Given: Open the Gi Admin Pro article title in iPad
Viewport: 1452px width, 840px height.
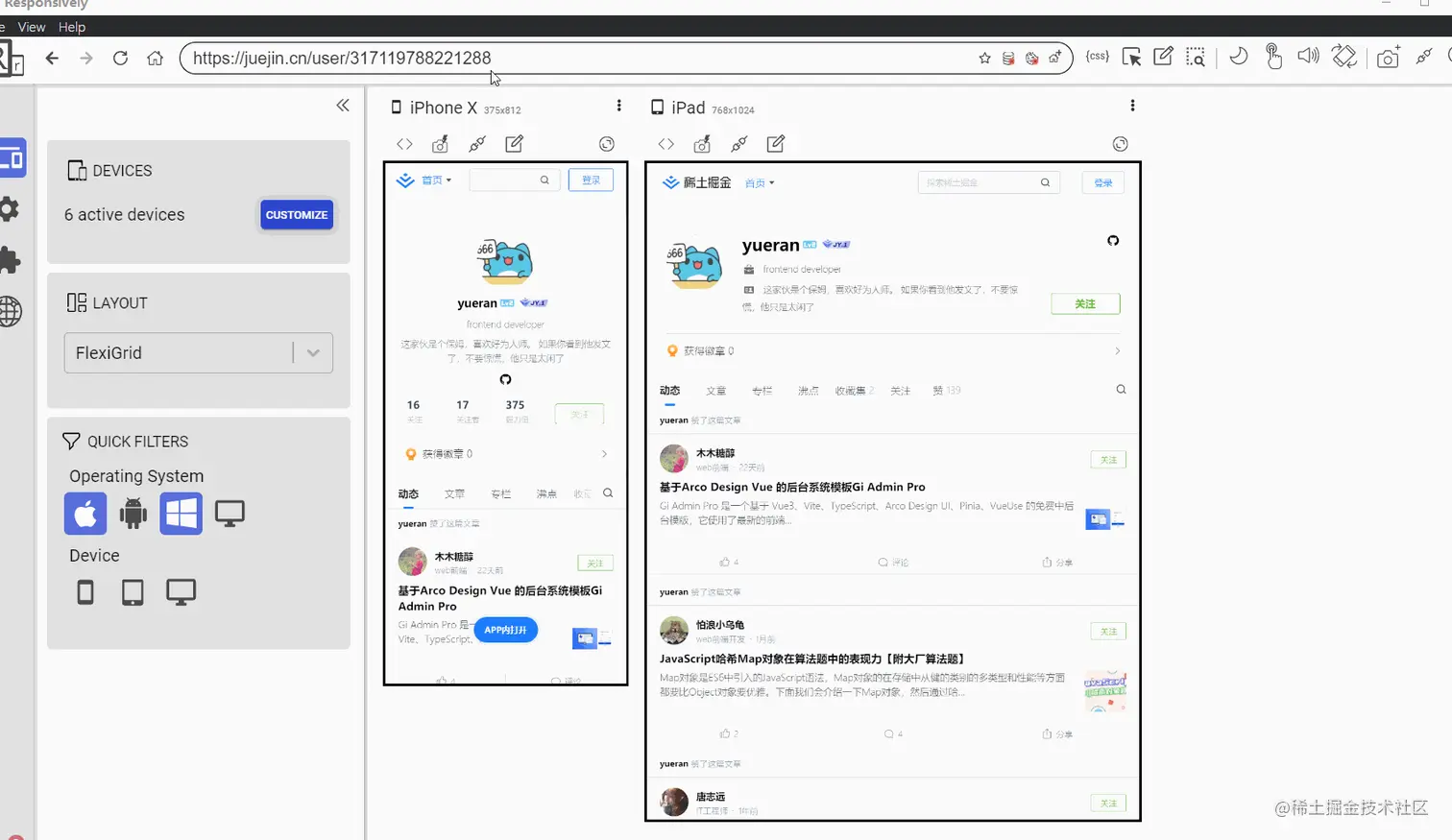Looking at the screenshot, I should click(x=792, y=487).
